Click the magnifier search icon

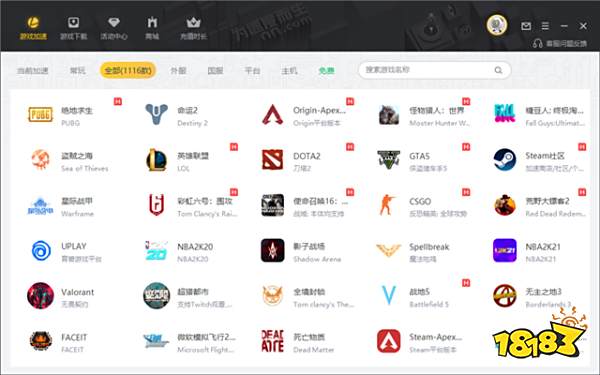click(x=498, y=70)
